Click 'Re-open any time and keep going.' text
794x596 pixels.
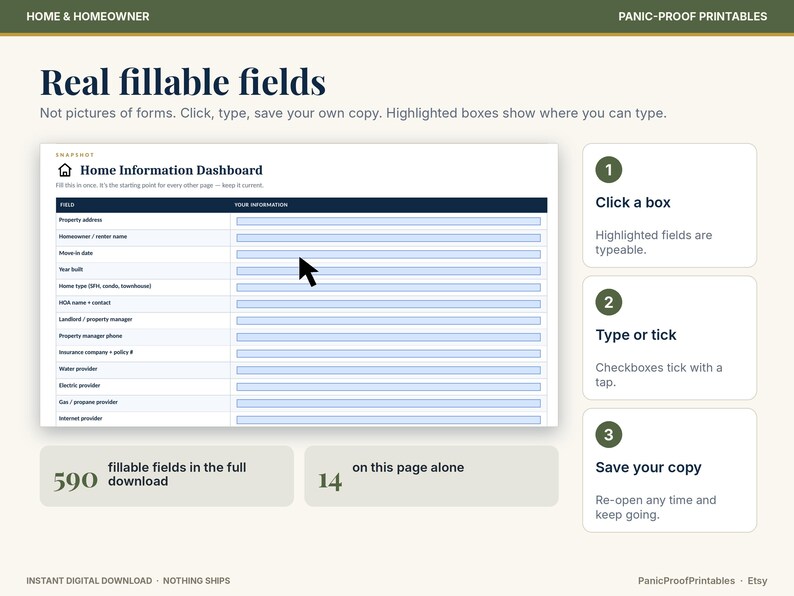(655, 507)
